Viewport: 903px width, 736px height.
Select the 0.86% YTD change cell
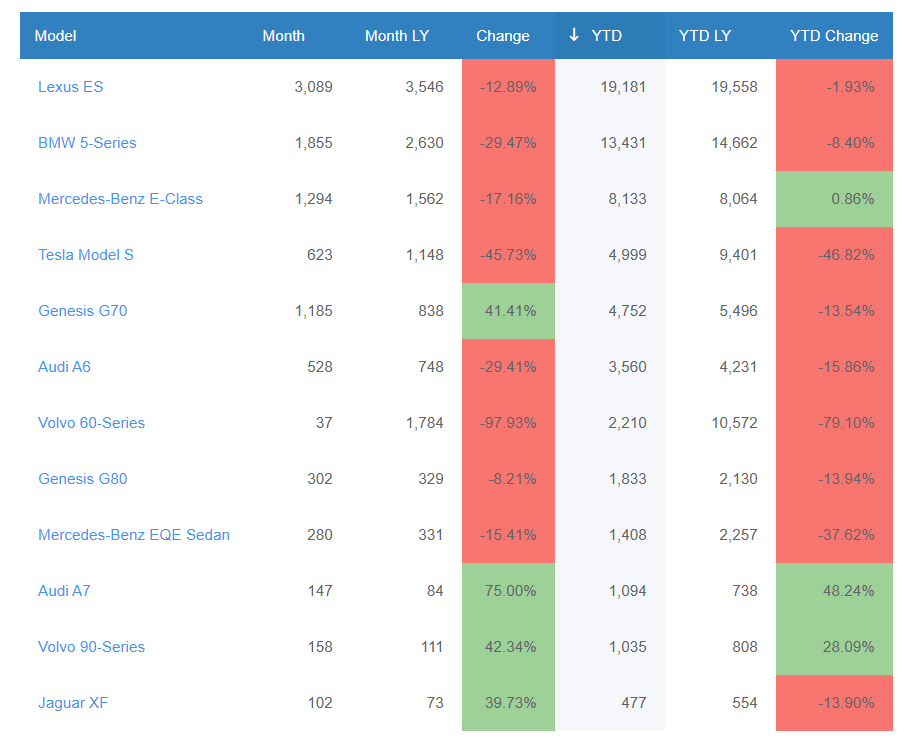[834, 199]
